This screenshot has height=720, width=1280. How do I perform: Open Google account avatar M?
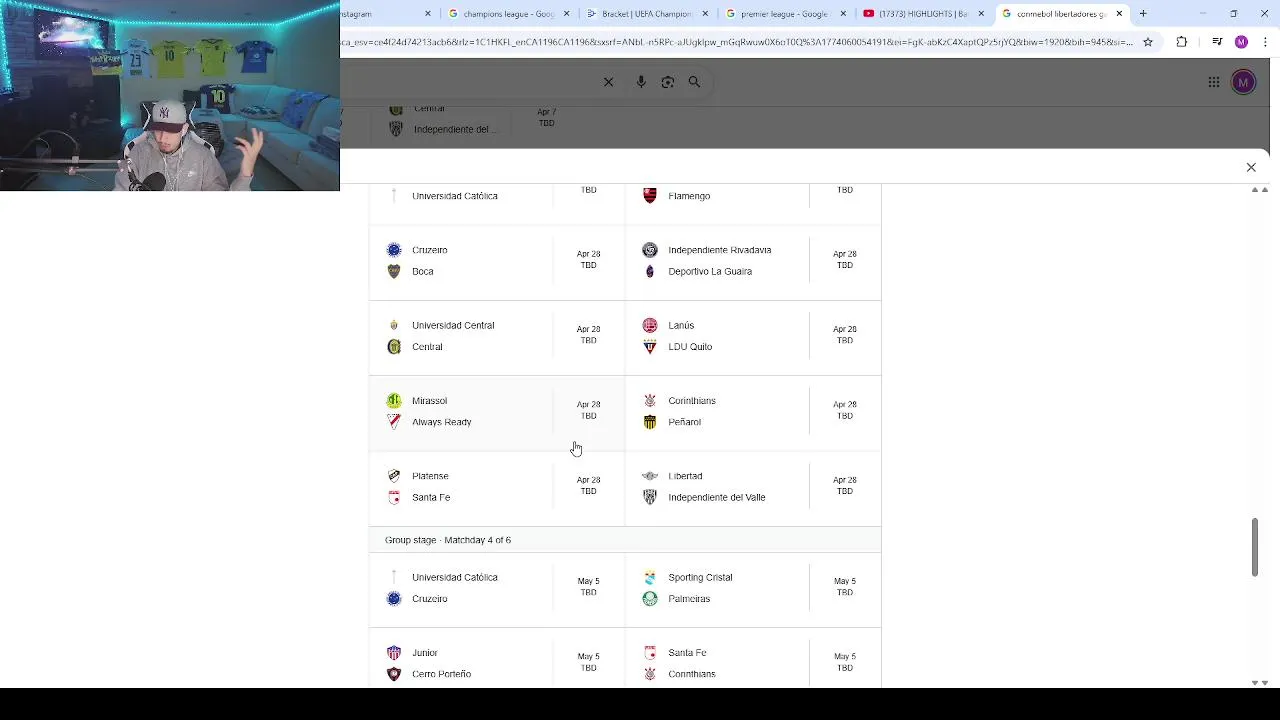point(1243,82)
